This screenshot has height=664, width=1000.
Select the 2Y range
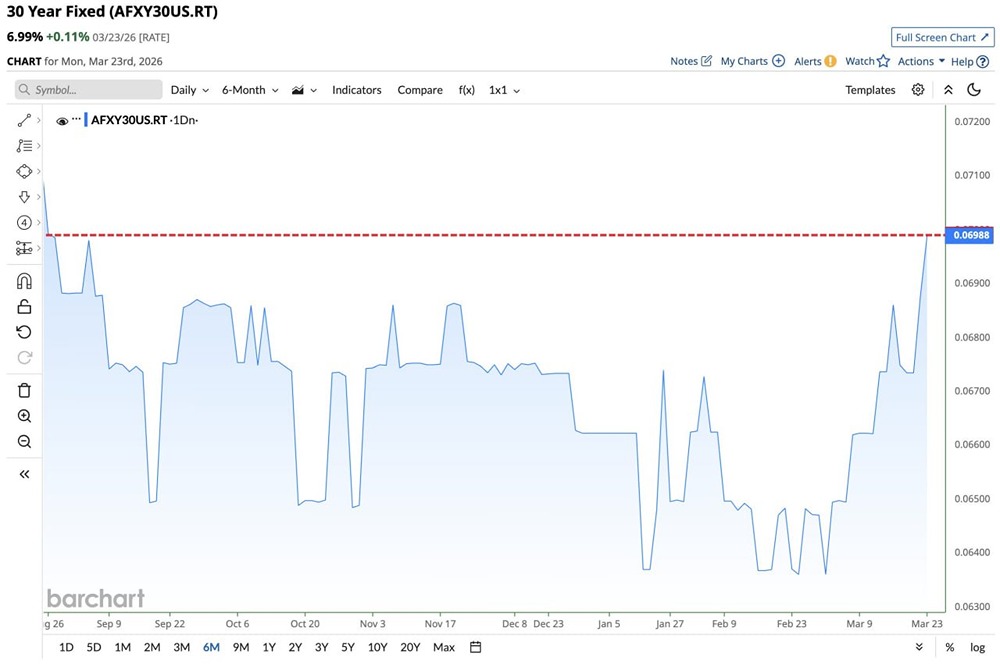295,647
